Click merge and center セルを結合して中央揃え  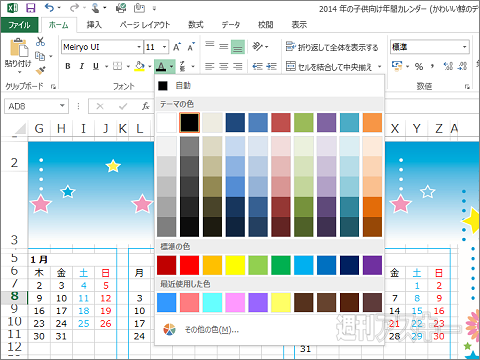(x=329, y=67)
